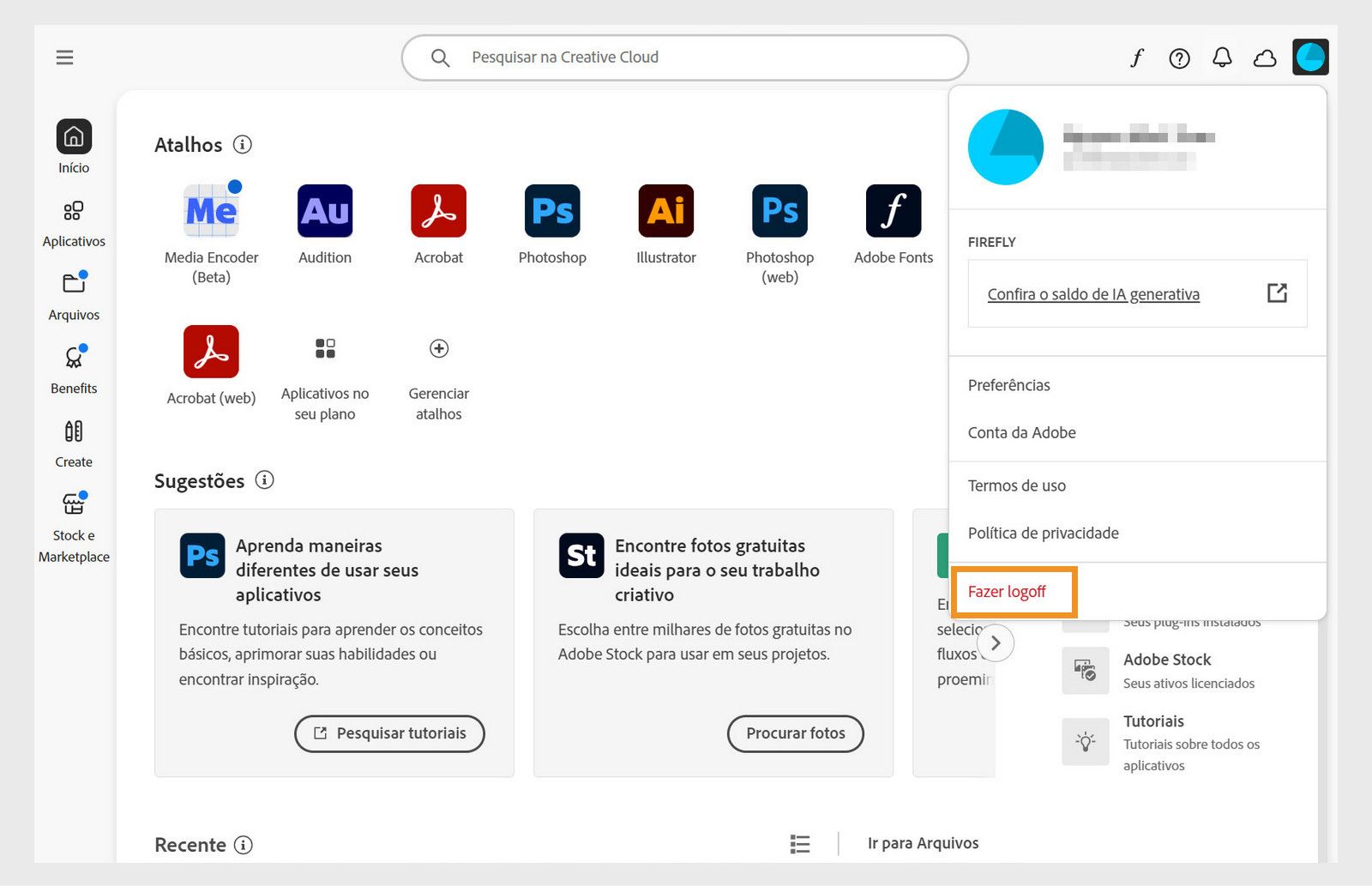Click Ir para Arquivos link
This screenshot has height=886, width=1372.
click(923, 843)
